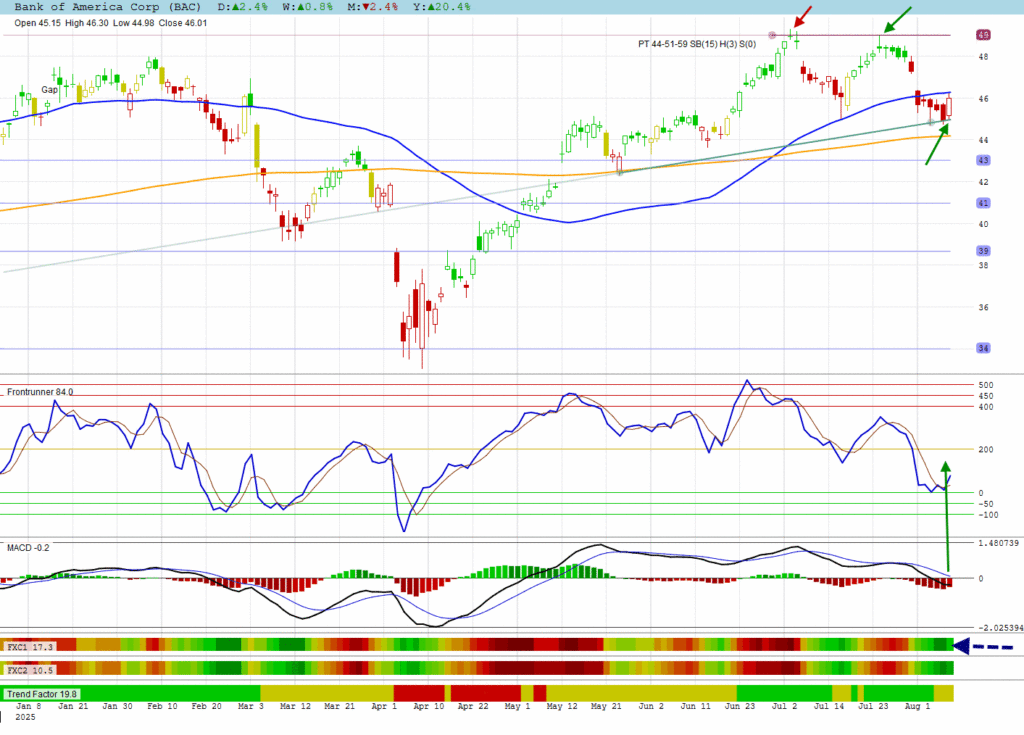Click the Jul 23 date label

pos(873,706)
